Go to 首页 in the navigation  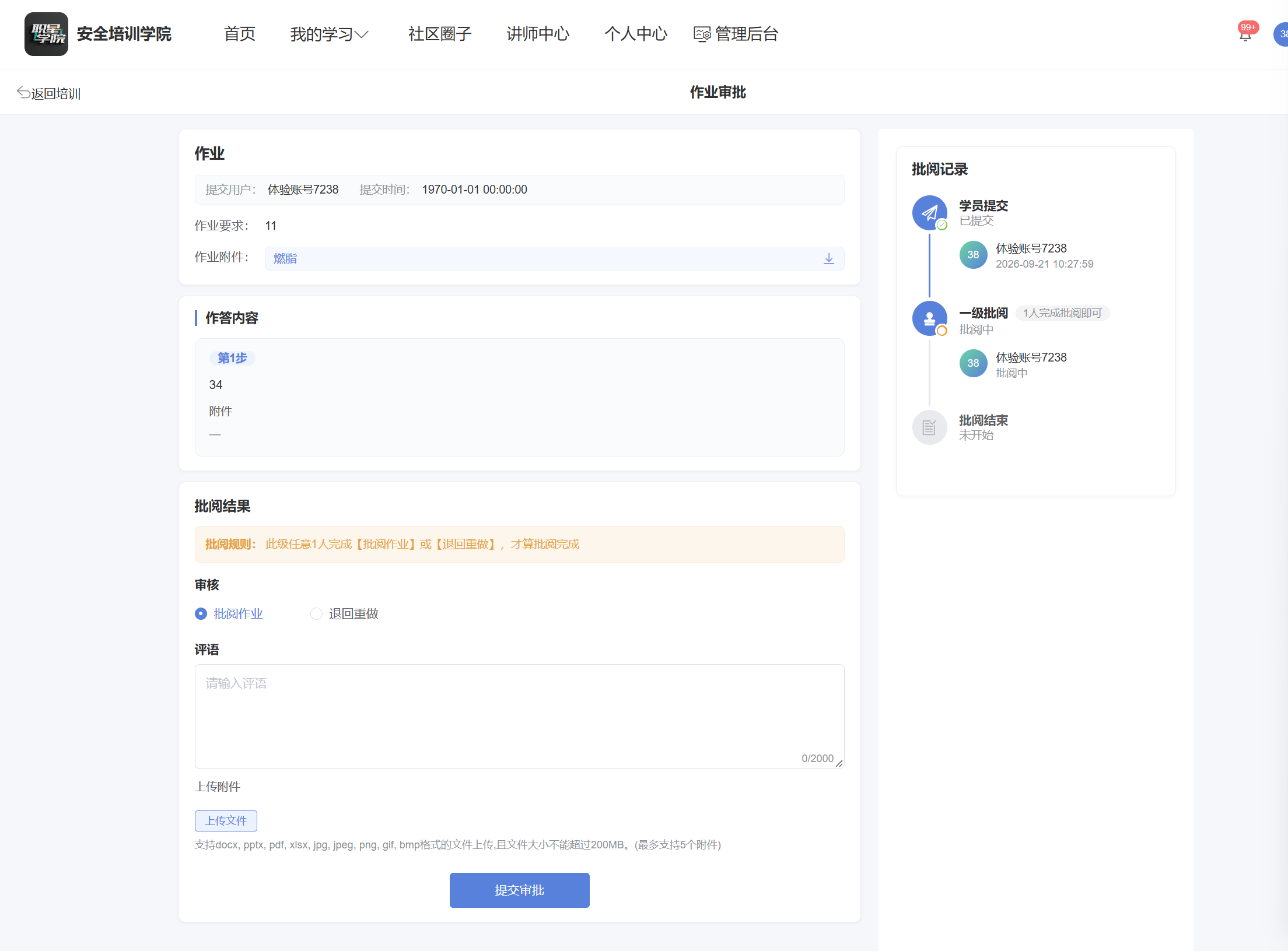pos(239,34)
